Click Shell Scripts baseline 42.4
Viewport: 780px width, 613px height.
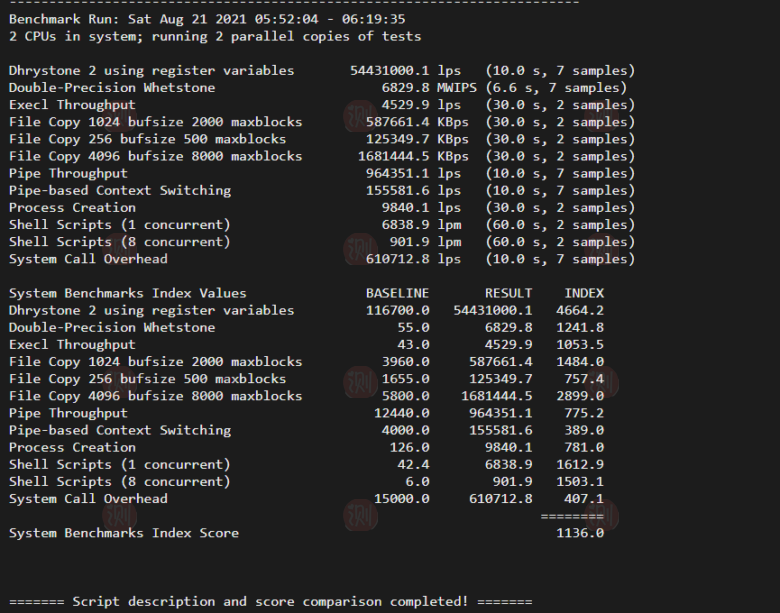[x=413, y=465]
